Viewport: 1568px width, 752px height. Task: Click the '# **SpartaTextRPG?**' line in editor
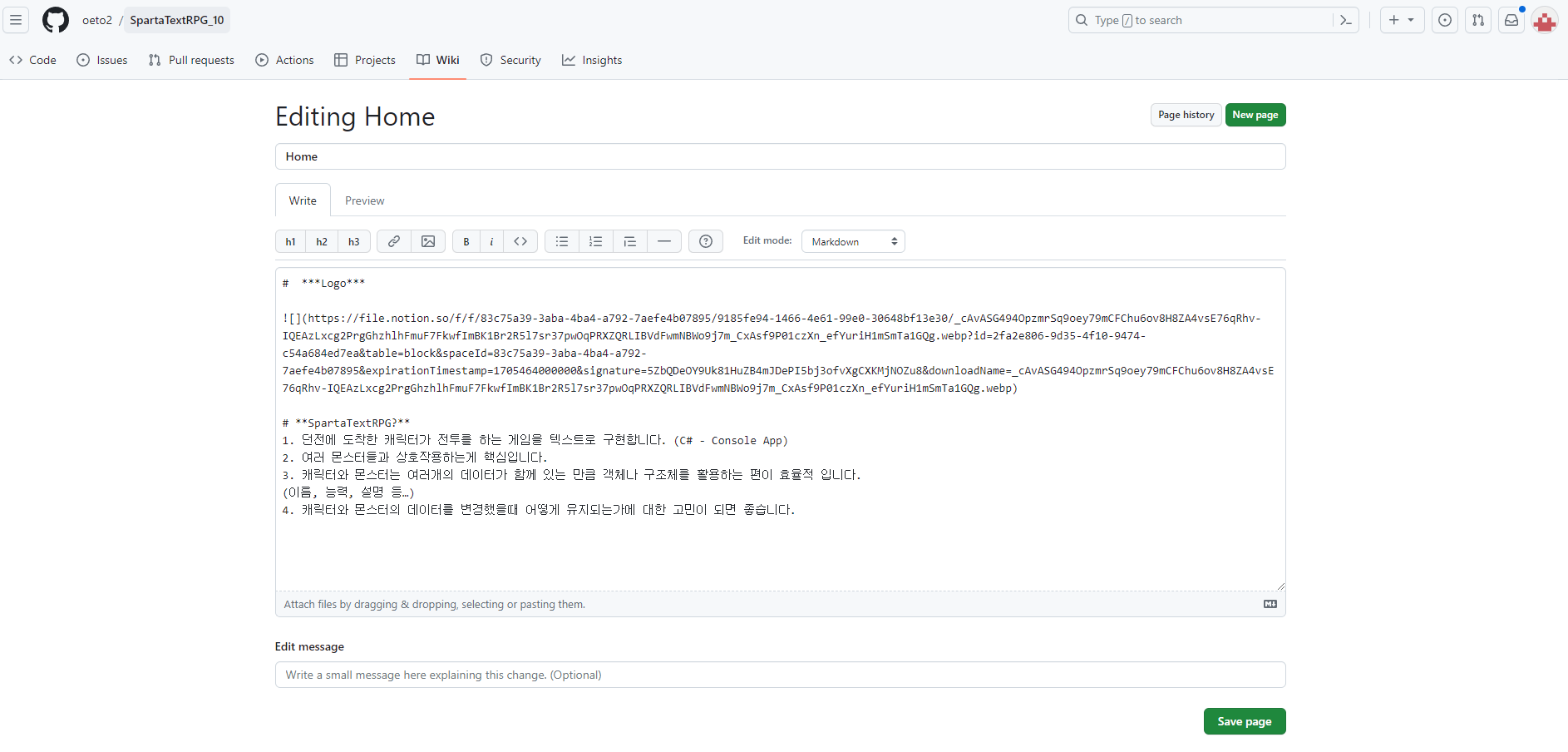point(346,423)
